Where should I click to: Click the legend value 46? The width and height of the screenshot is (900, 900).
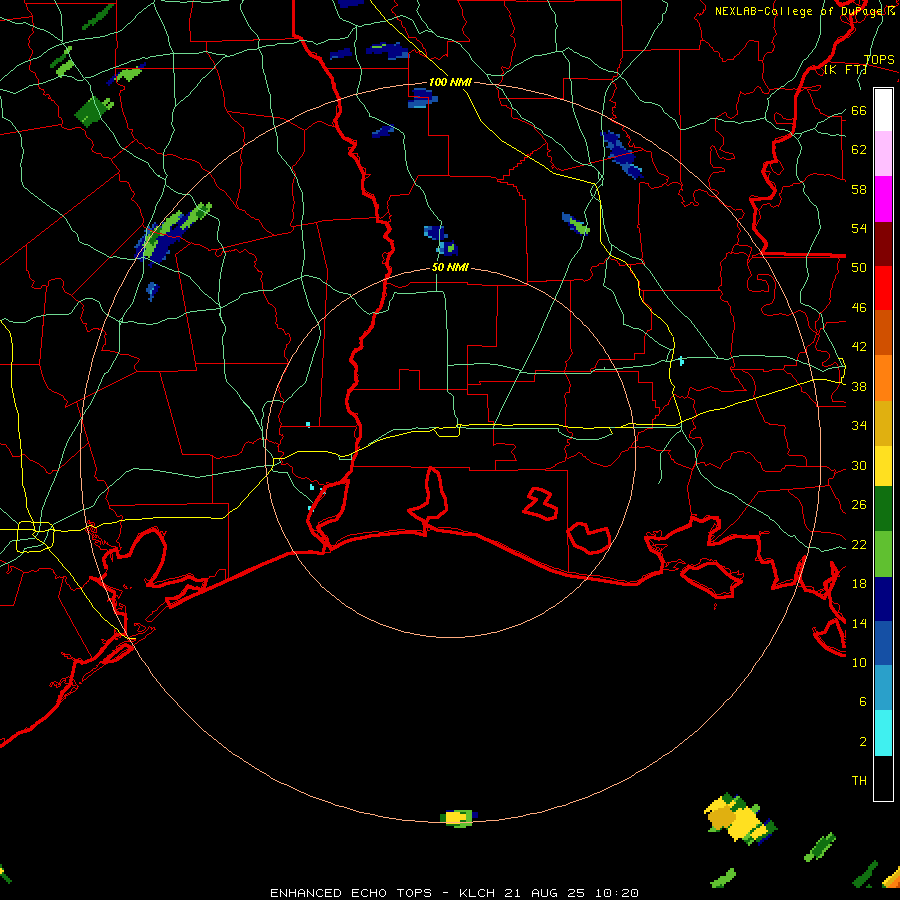tap(859, 307)
